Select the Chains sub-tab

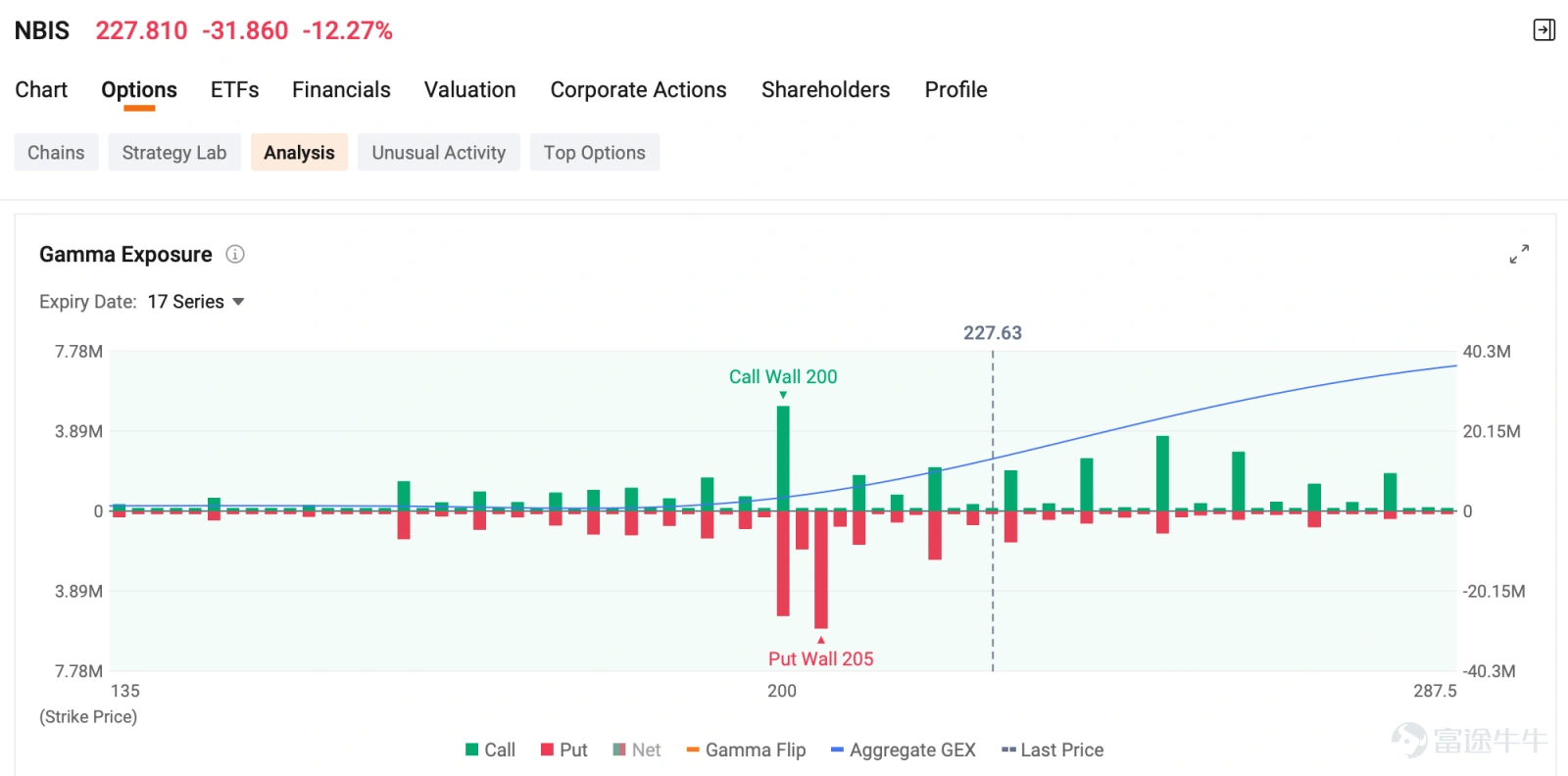[56, 153]
